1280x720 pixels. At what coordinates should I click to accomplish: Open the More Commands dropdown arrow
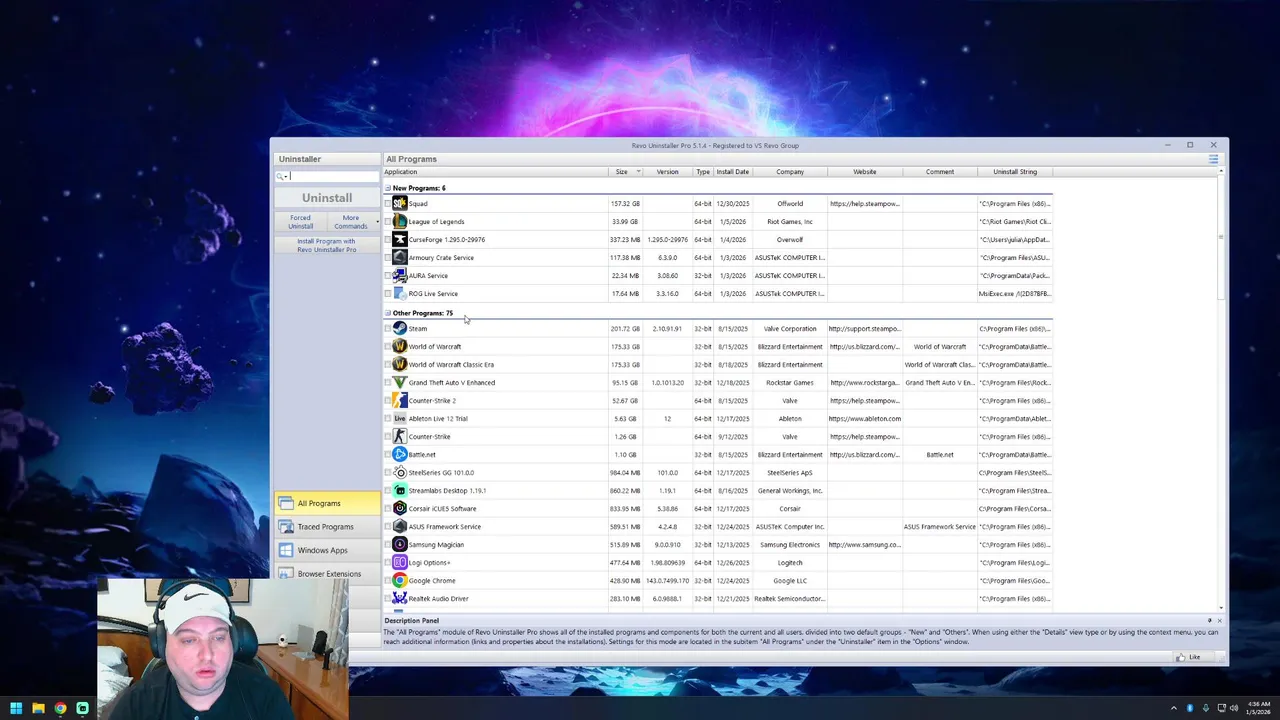(x=377, y=222)
